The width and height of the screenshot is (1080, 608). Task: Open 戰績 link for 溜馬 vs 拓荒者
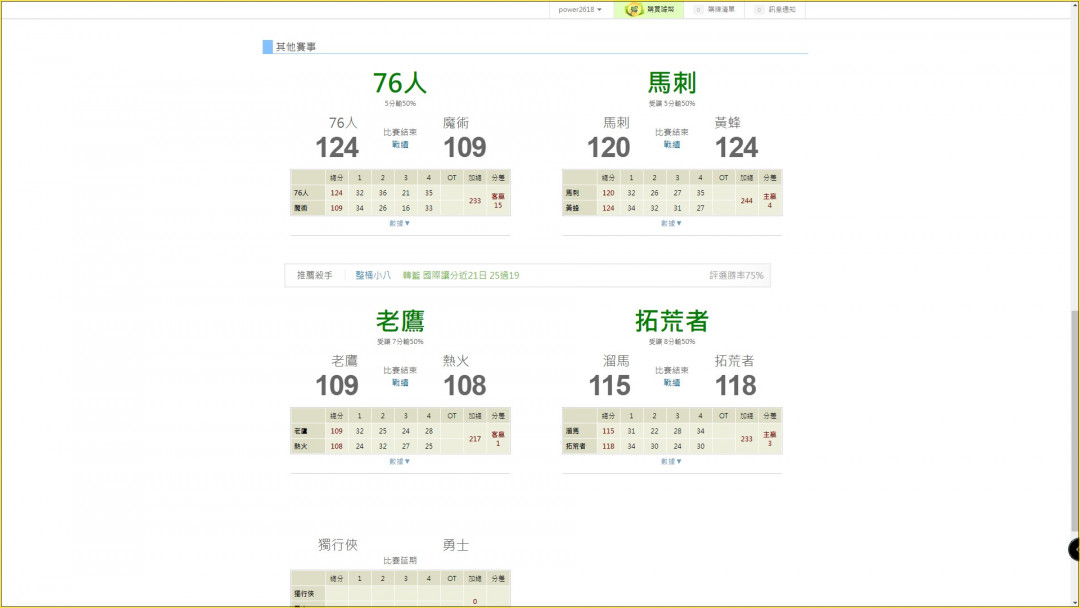(672, 383)
